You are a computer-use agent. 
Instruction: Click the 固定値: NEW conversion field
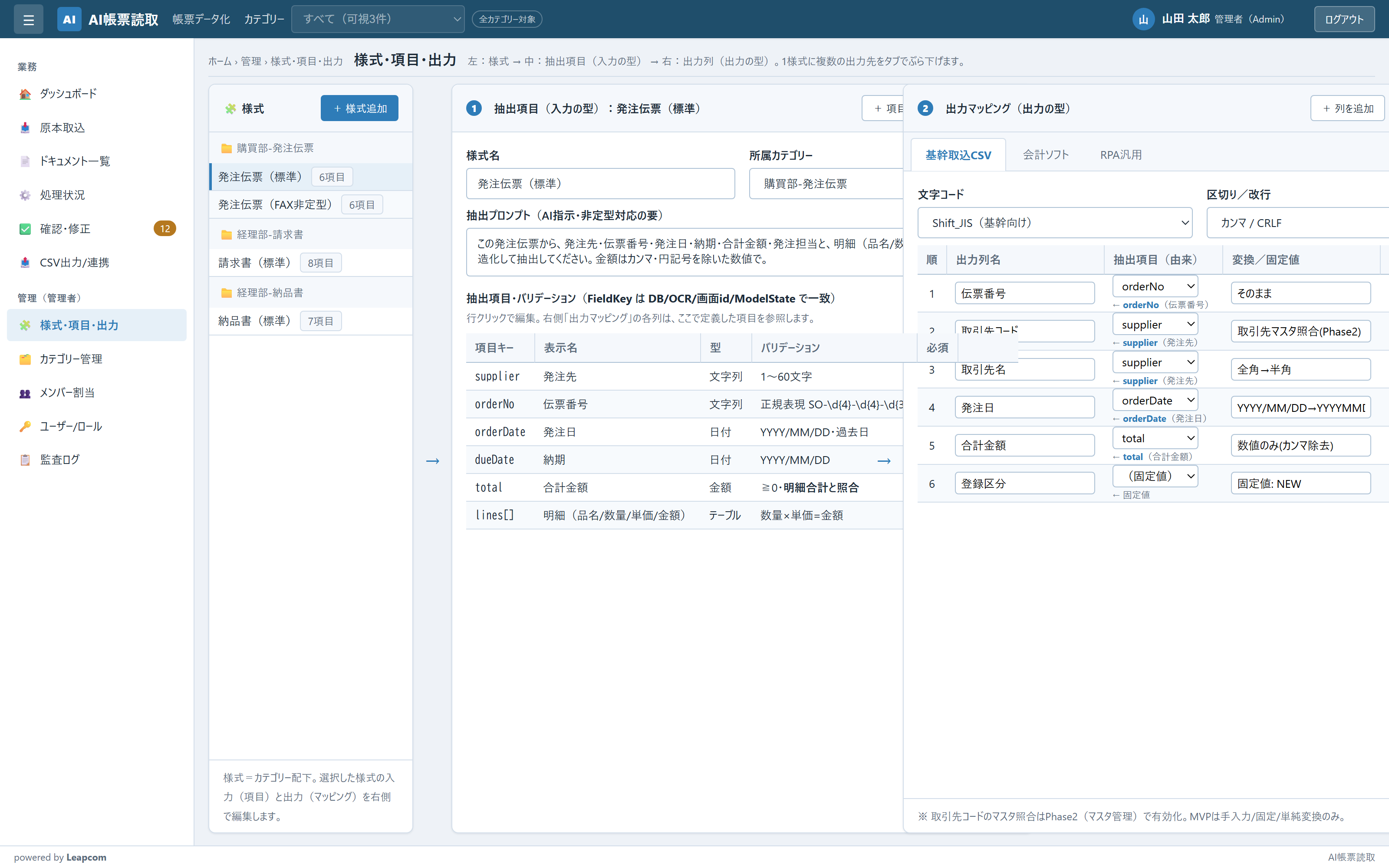pos(1300,483)
